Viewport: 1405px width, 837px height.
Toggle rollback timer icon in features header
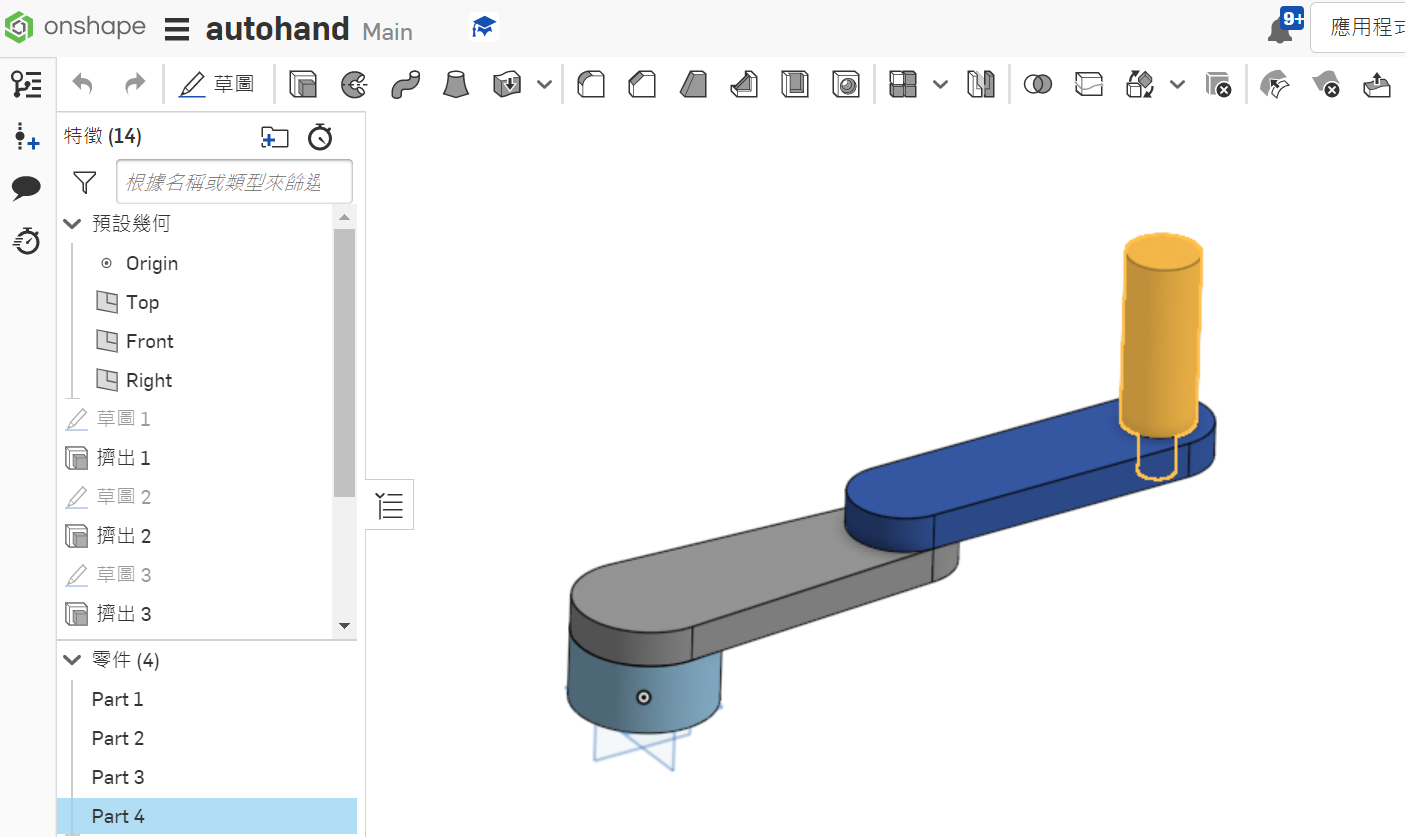(319, 137)
